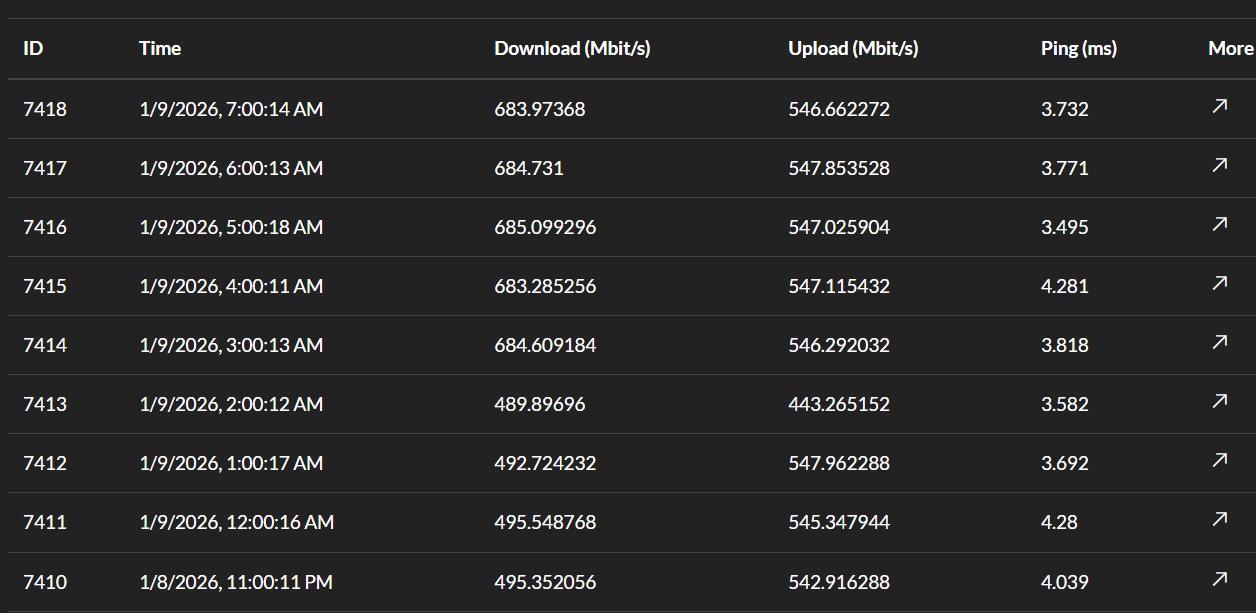This screenshot has width=1256, height=613.
Task: Open the arrow icon in row 7411
Action: 1219,519
